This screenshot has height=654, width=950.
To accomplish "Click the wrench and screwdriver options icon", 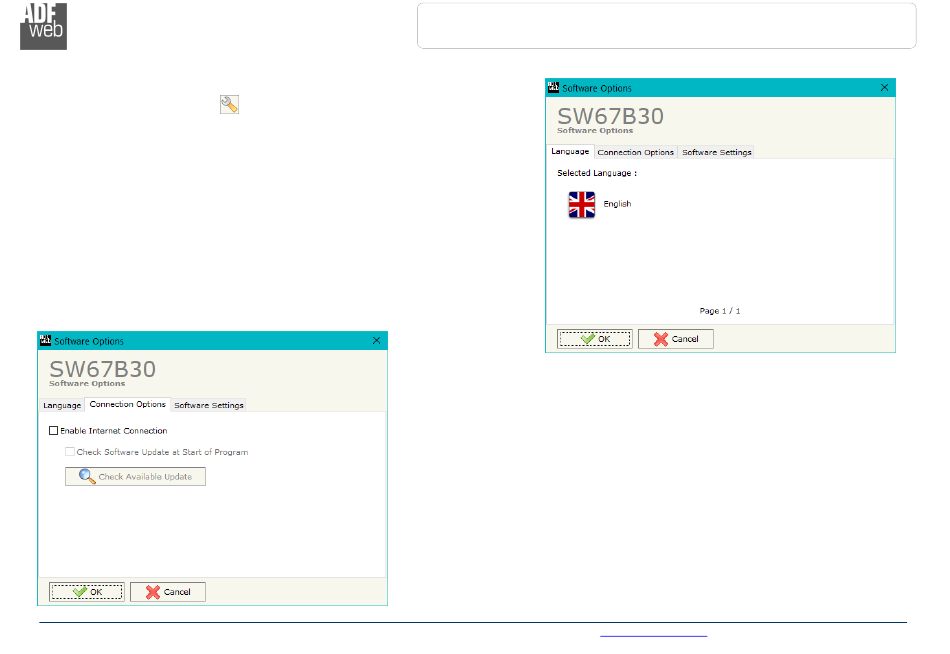I will (x=229, y=104).
